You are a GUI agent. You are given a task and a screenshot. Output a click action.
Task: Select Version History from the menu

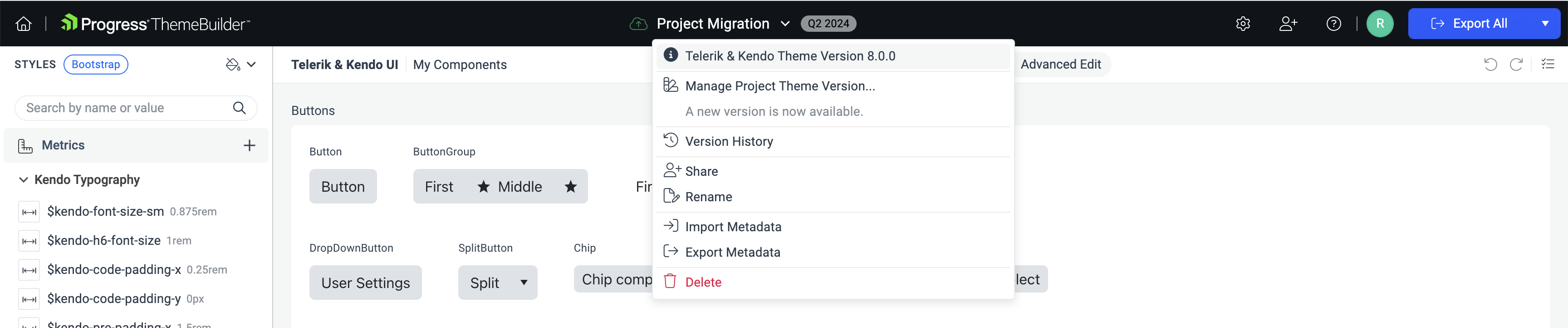click(729, 141)
